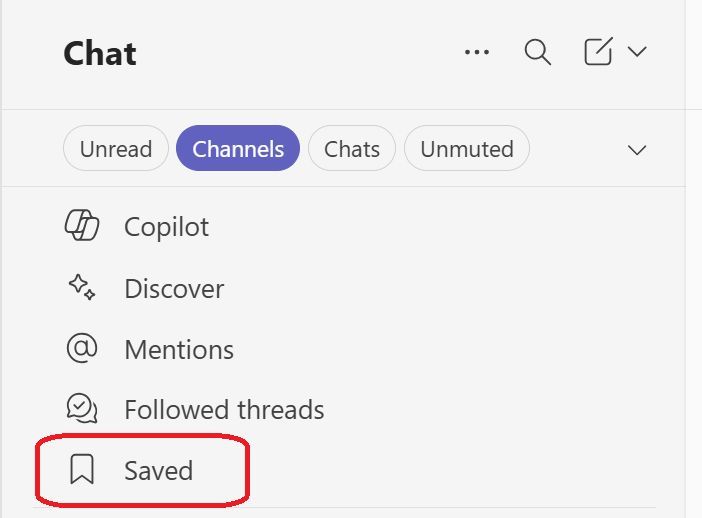Viewport: 702px width, 518px height.
Task: Click the Discover sparkle icon
Action: [82, 287]
